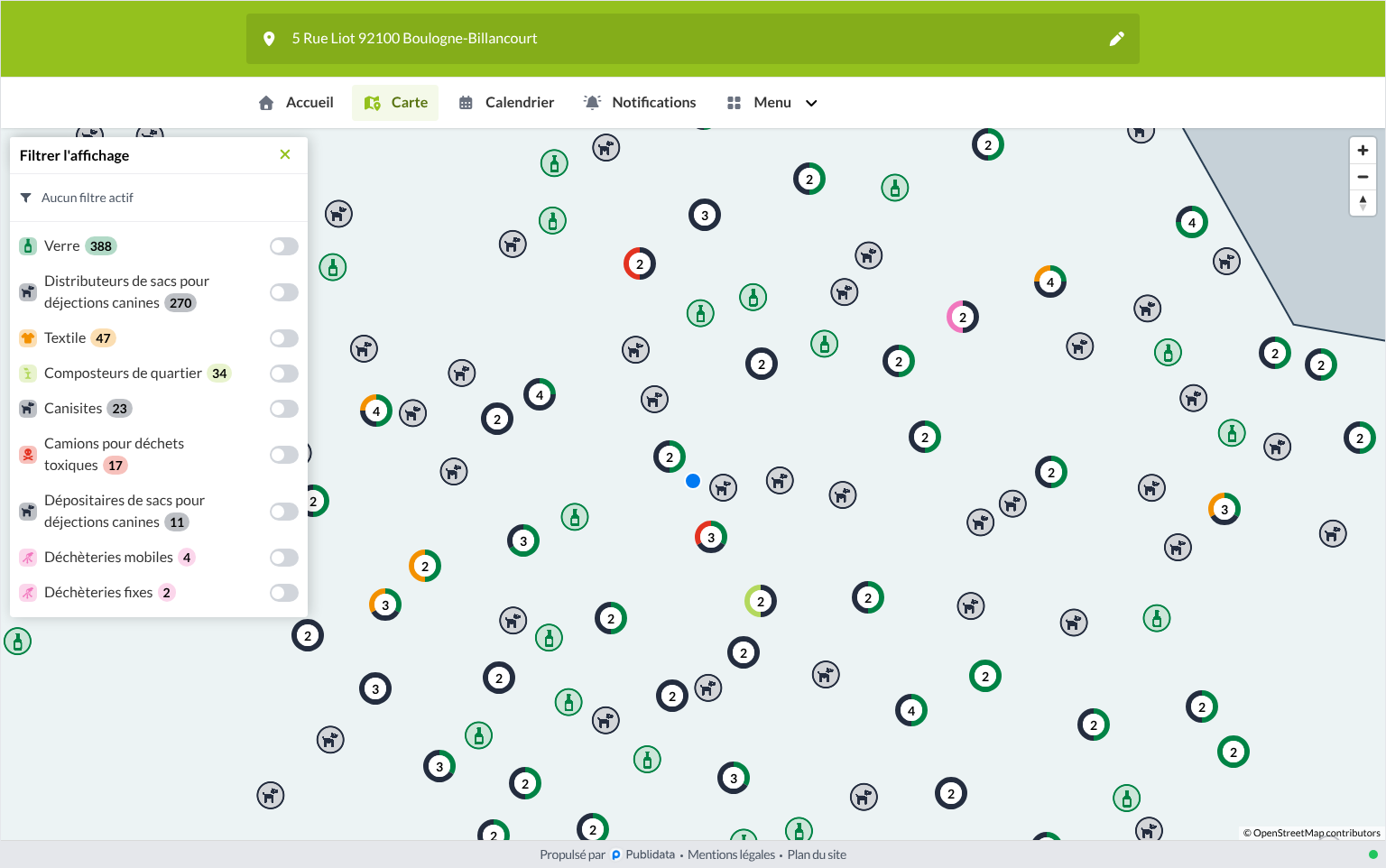The image size is (1386, 868).
Task: Click the green status dot in footer
Action: tap(1373, 854)
